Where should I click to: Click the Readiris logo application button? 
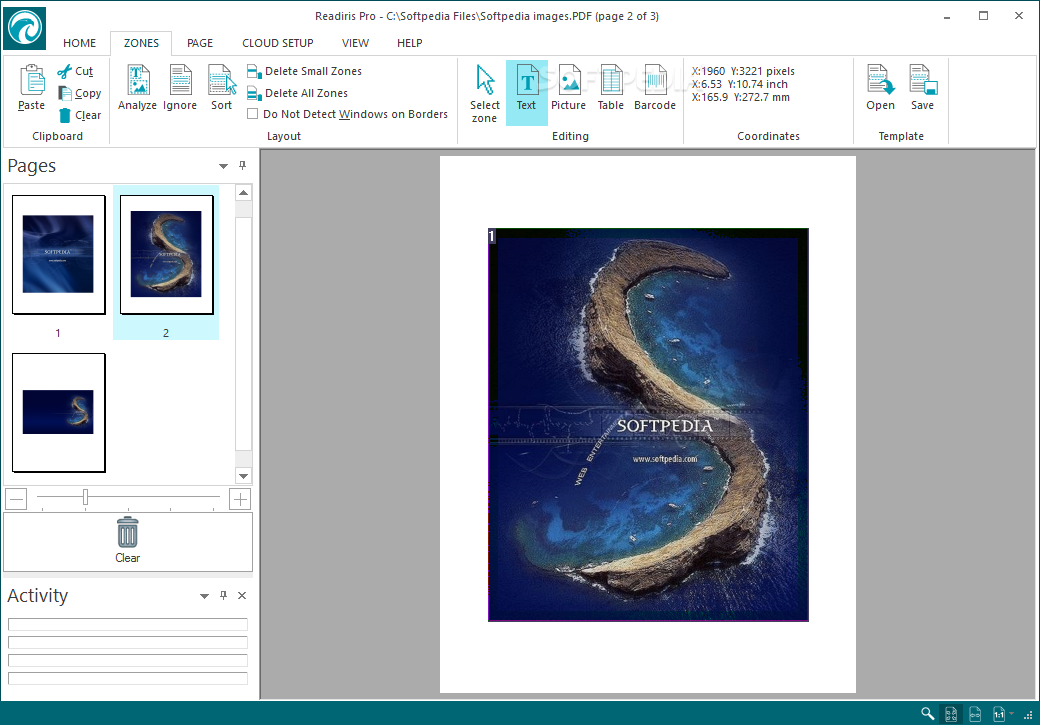[x=25, y=29]
